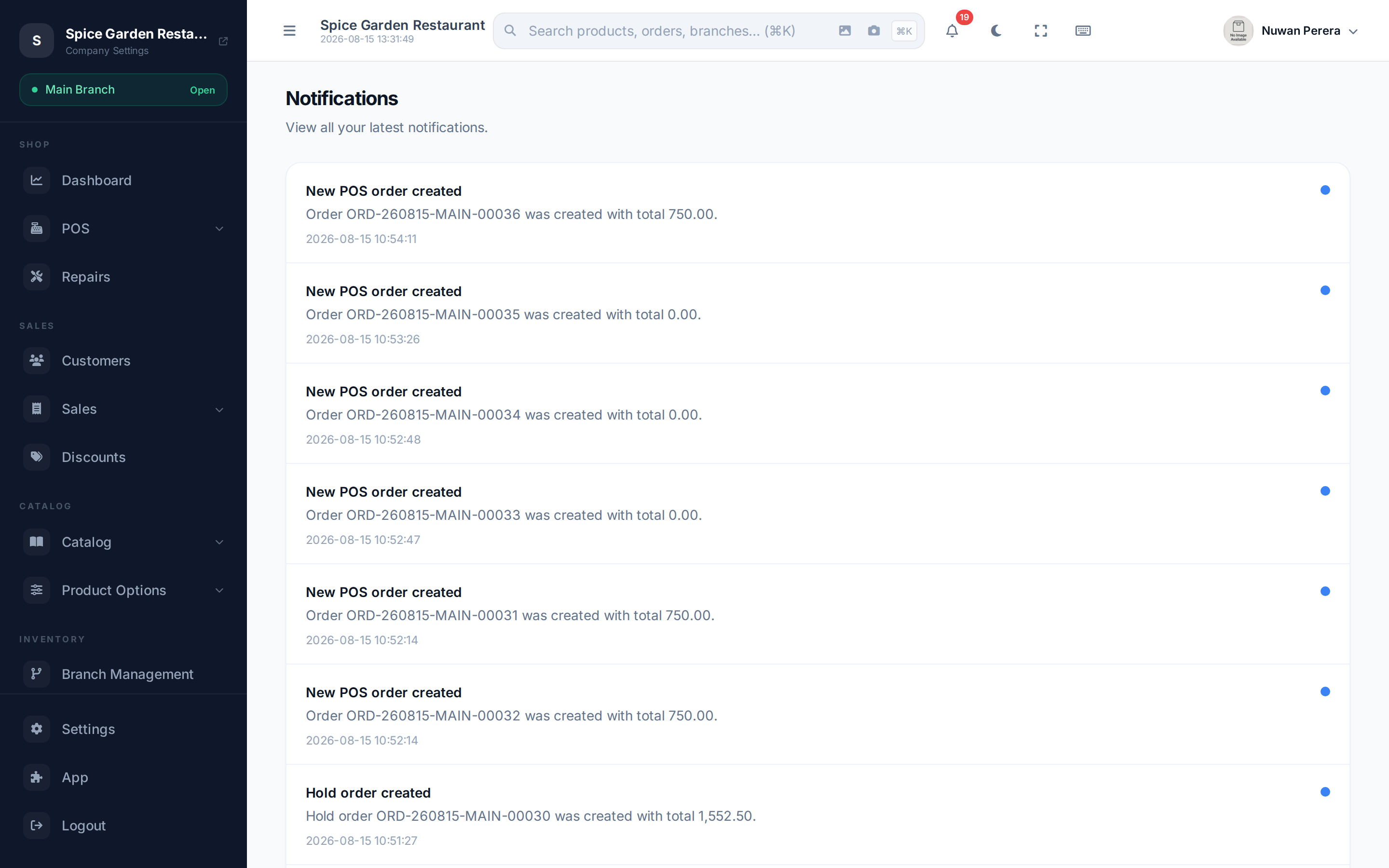Open the Hold order created notification
The height and width of the screenshot is (868, 1389).
tap(818, 815)
